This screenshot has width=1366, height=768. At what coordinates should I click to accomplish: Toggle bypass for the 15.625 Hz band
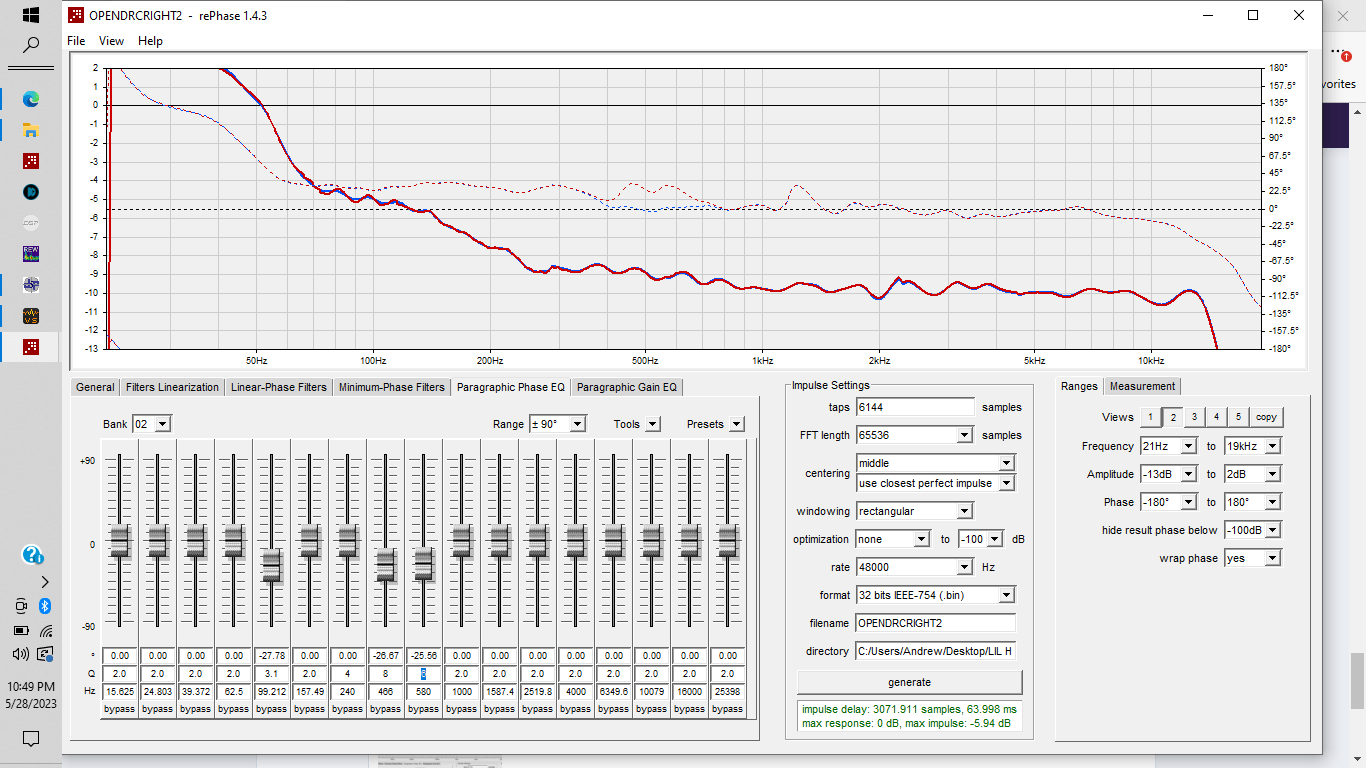click(x=119, y=709)
